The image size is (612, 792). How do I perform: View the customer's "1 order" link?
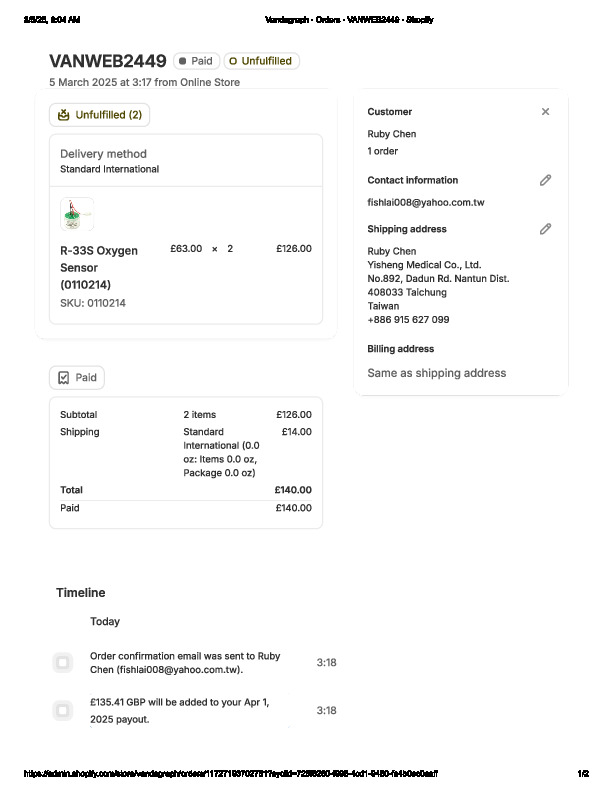point(384,151)
